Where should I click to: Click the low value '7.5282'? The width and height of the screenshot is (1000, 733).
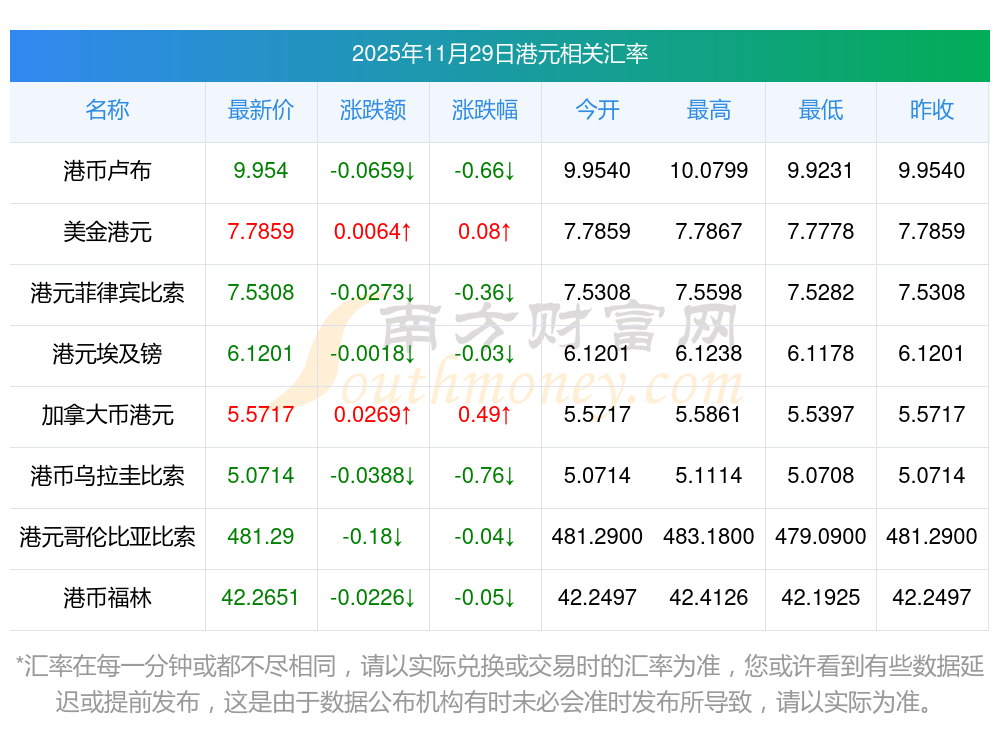(x=820, y=293)
